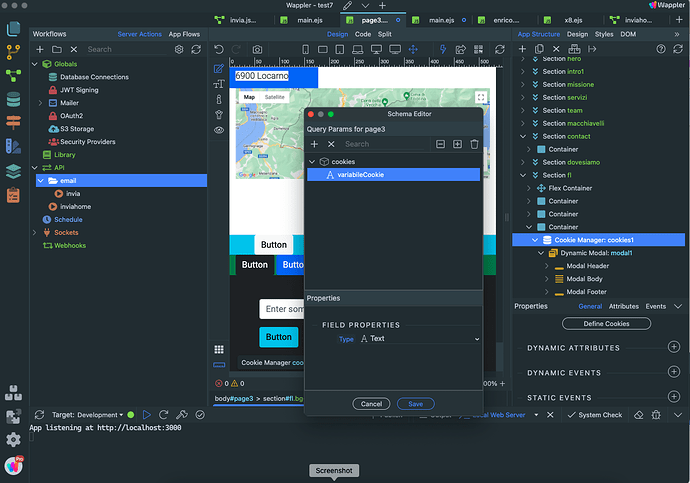Toggle the grid view icon
The image size is (690, 483).
click(x=219, y=349)
